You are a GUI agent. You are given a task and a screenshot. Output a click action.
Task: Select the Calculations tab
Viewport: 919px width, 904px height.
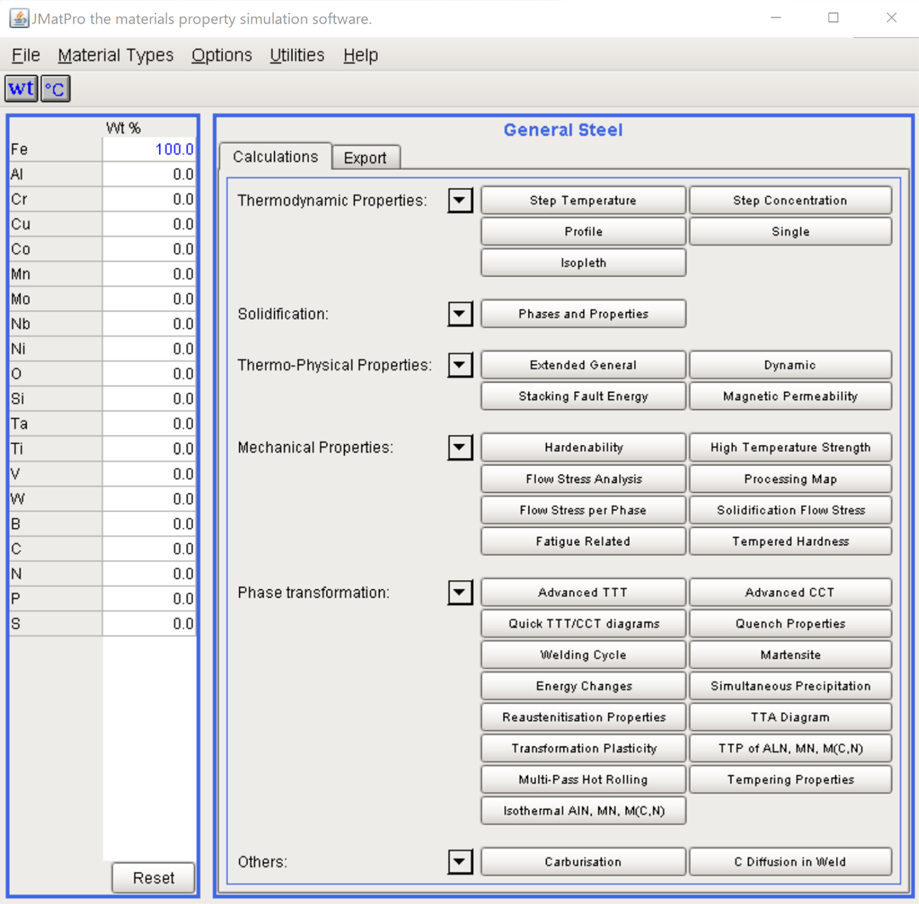pos(275,157)
